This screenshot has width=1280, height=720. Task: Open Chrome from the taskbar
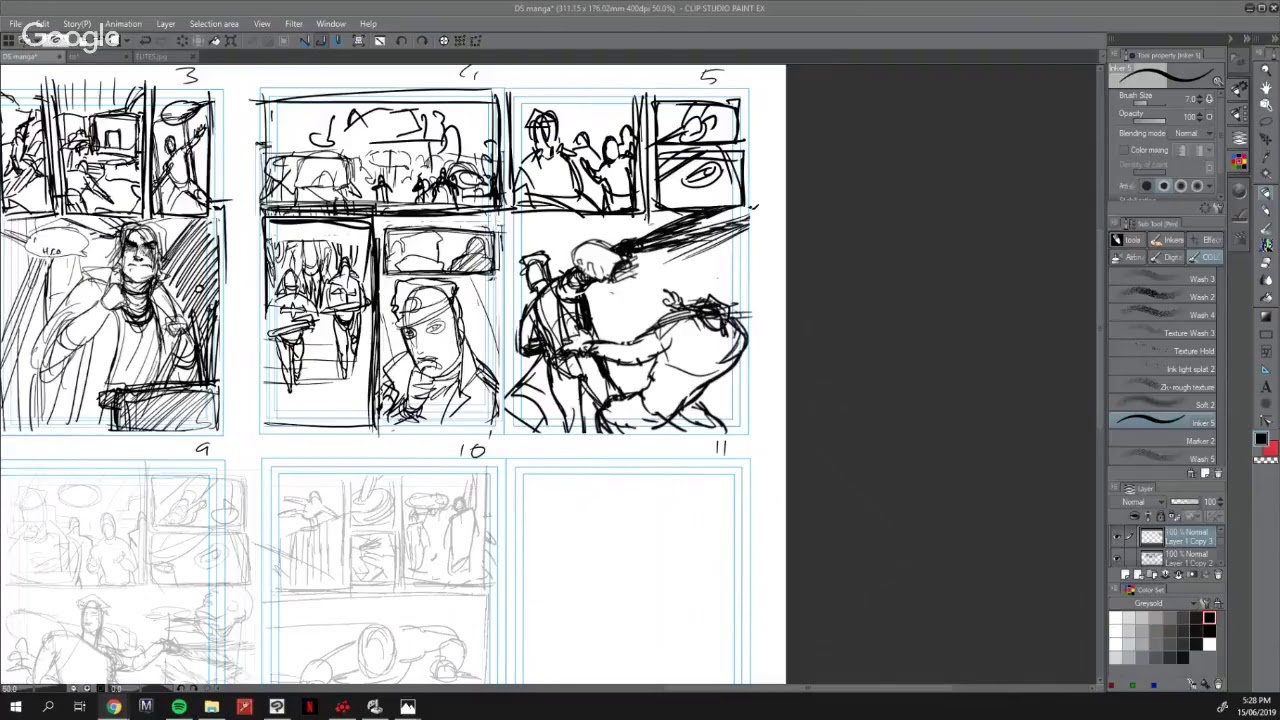click(114, 707)
